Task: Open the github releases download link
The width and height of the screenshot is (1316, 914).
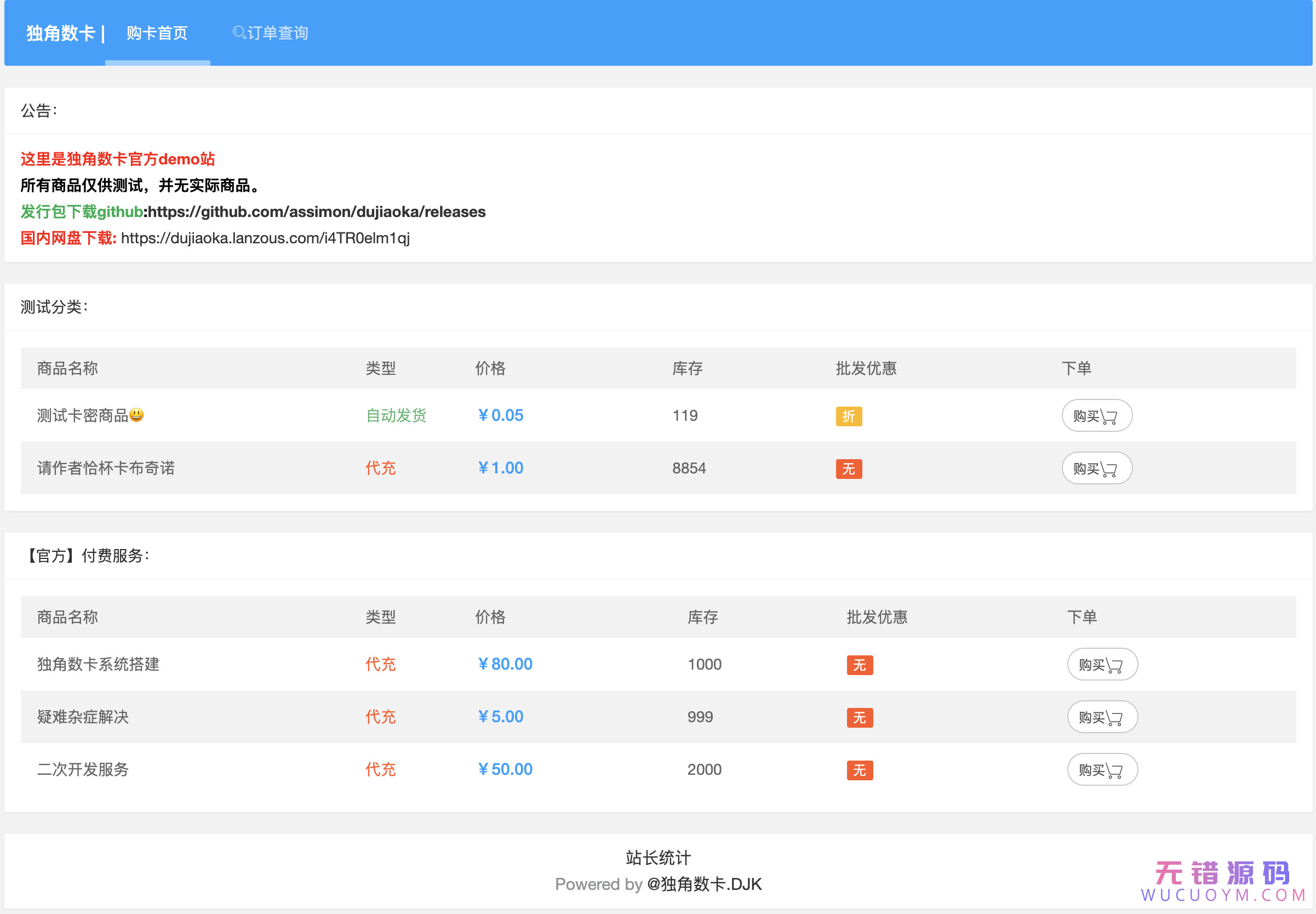Action: [317, 212]
